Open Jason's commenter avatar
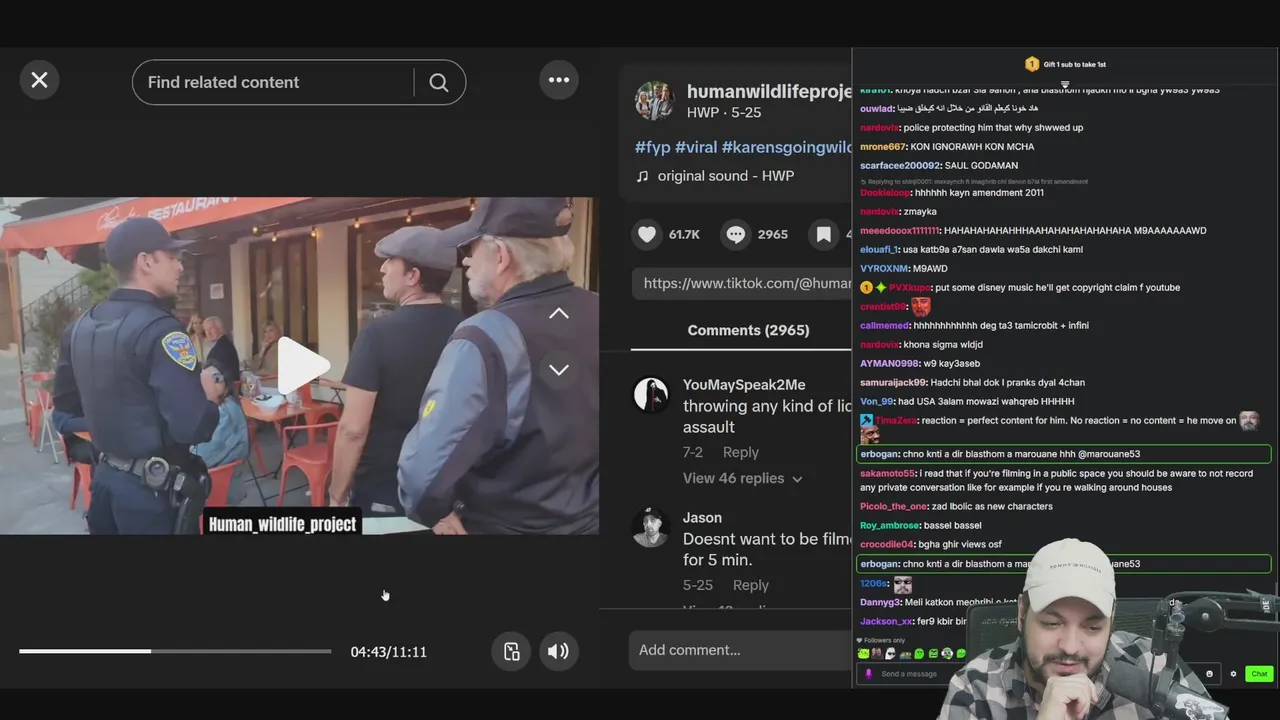 click(651, 528)
